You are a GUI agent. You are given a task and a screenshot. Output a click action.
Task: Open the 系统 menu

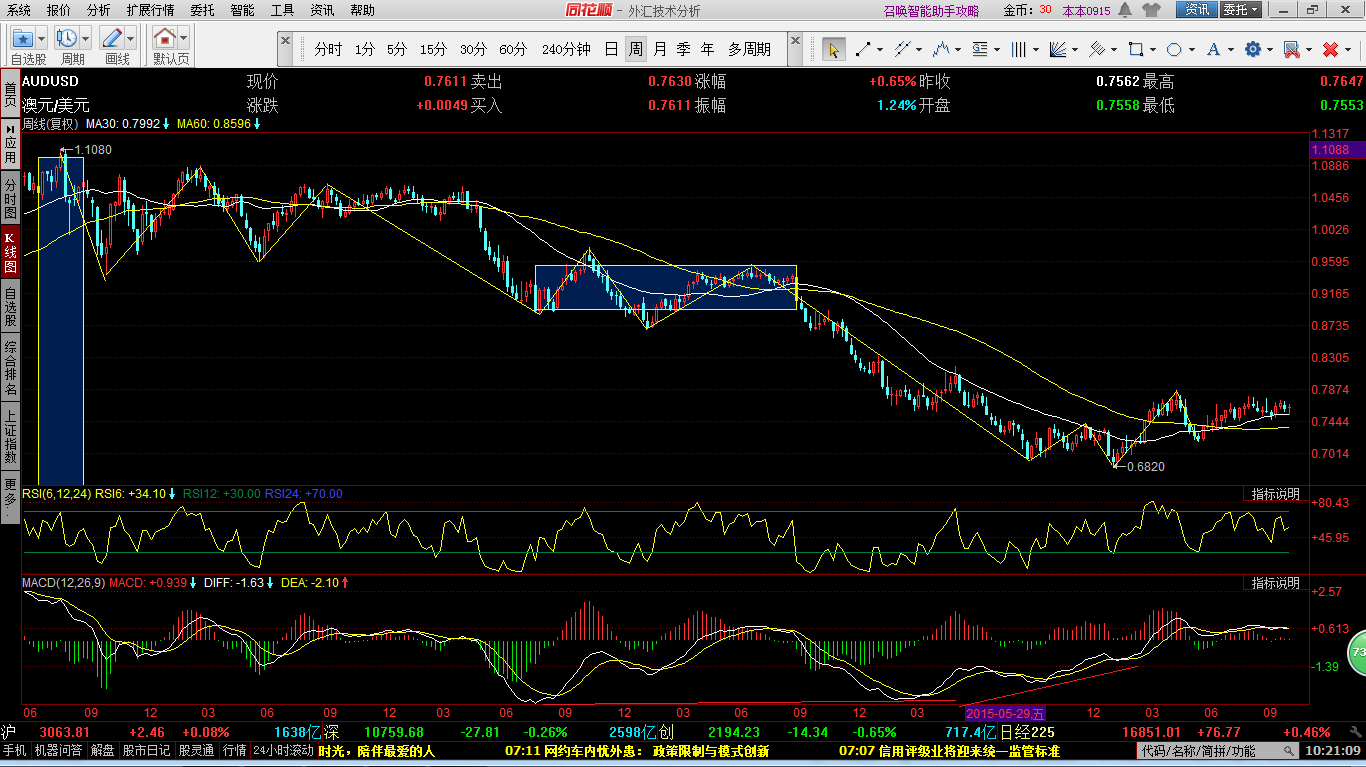[18, 10]
